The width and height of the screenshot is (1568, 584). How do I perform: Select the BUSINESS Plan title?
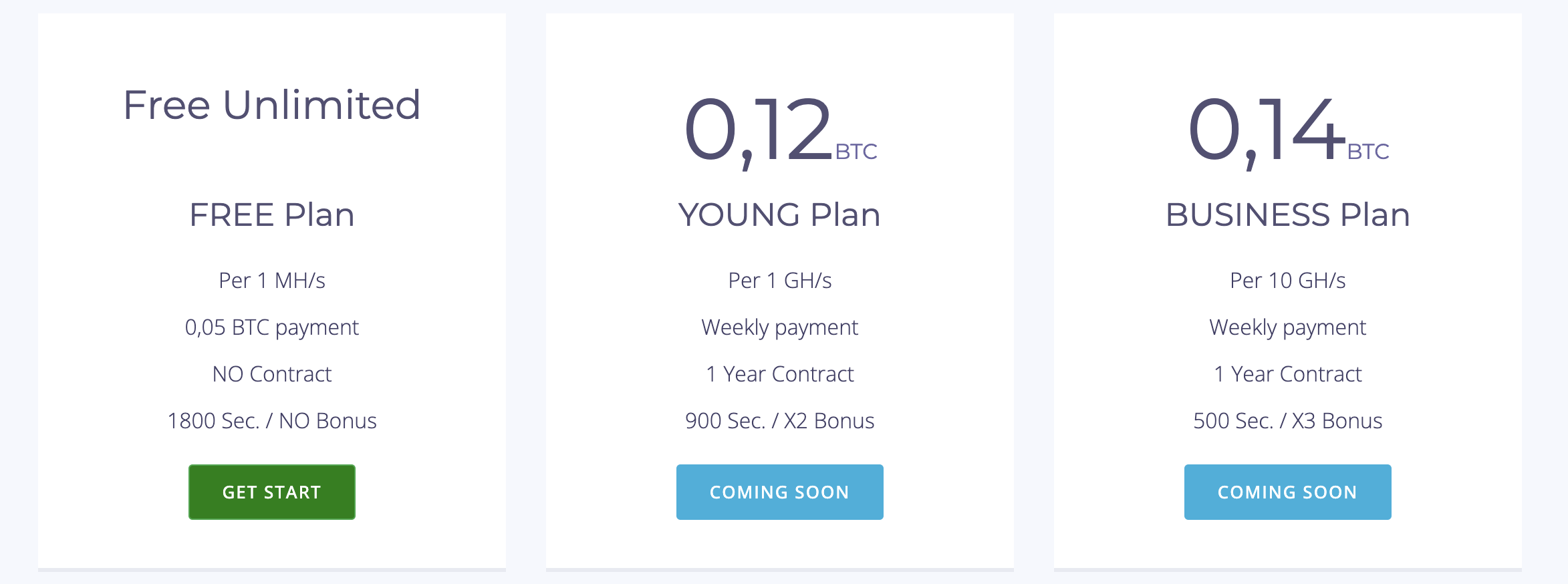1287,214
